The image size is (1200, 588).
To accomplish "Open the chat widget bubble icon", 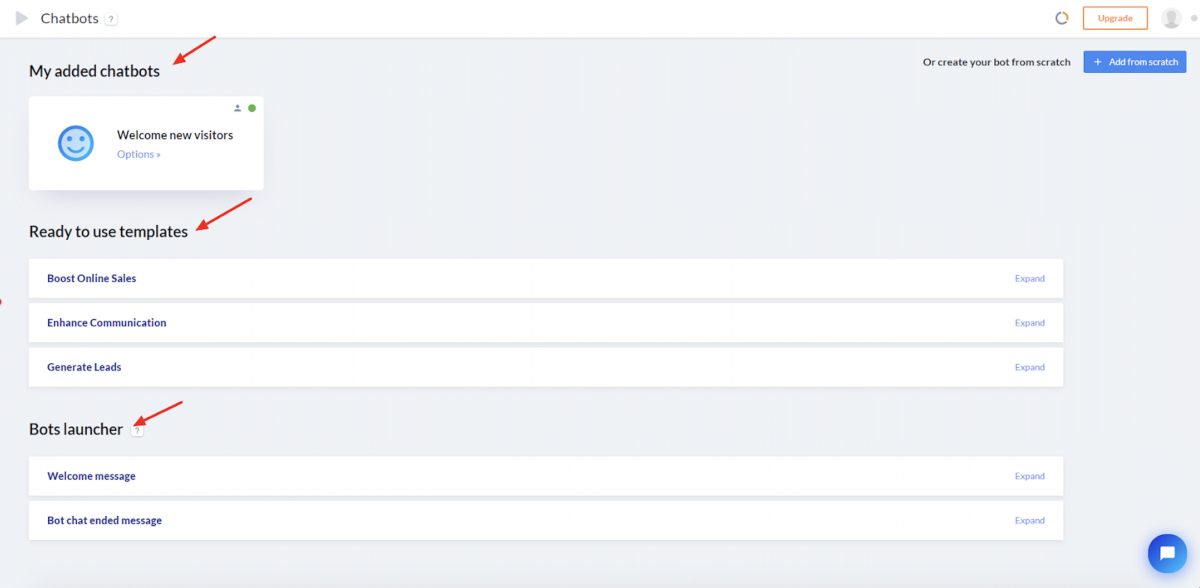I will click(1167, 552).
